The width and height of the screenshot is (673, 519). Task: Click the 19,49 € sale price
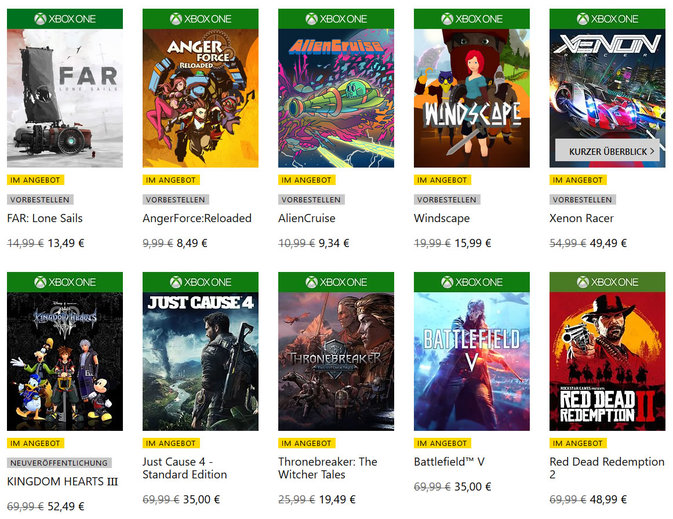(x=337, y=500)
